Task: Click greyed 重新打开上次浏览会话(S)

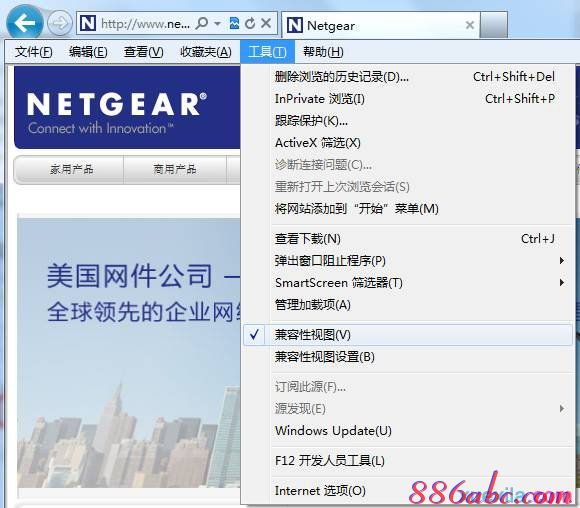Action: 408,187
